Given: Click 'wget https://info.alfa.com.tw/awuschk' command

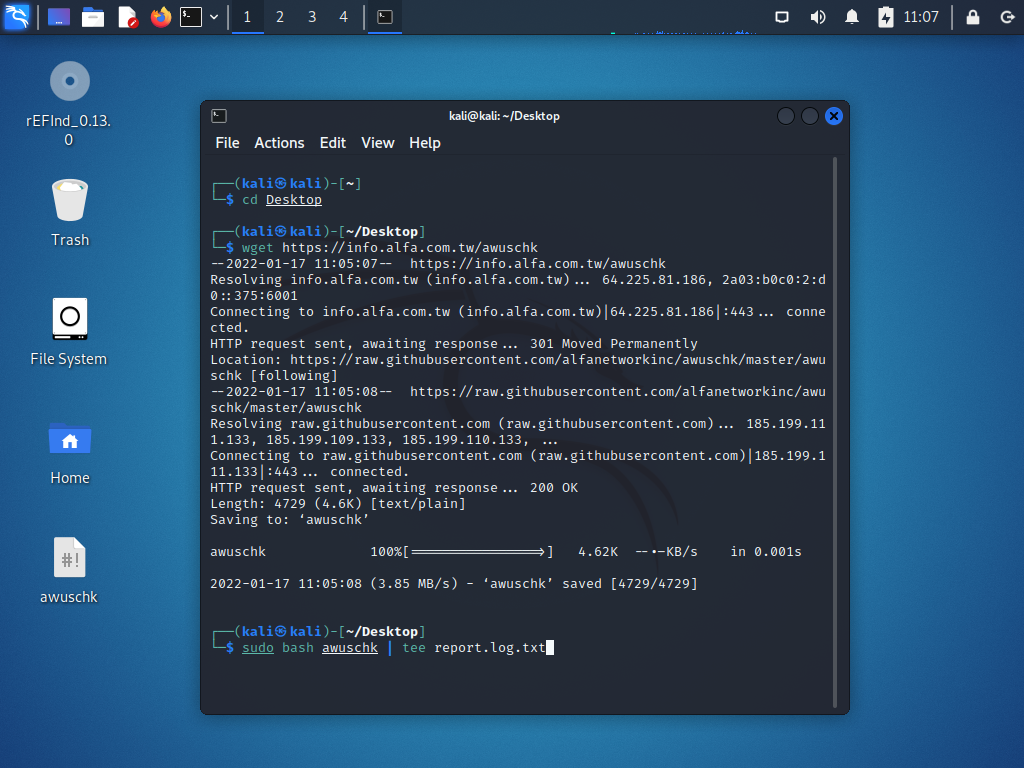Looking at the screenshot, I should (x=390, y=248).
